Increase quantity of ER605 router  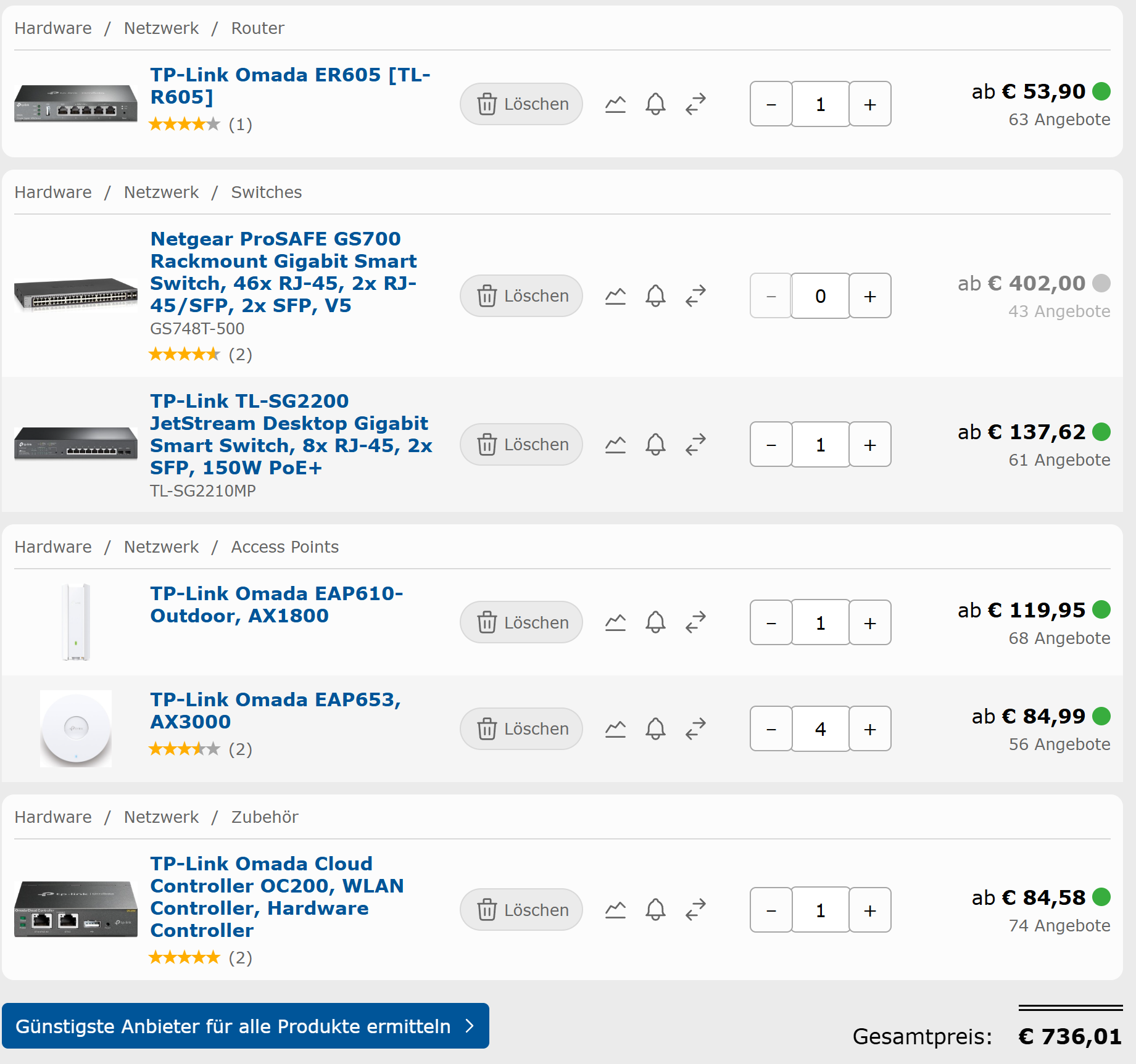coord(869,104)
